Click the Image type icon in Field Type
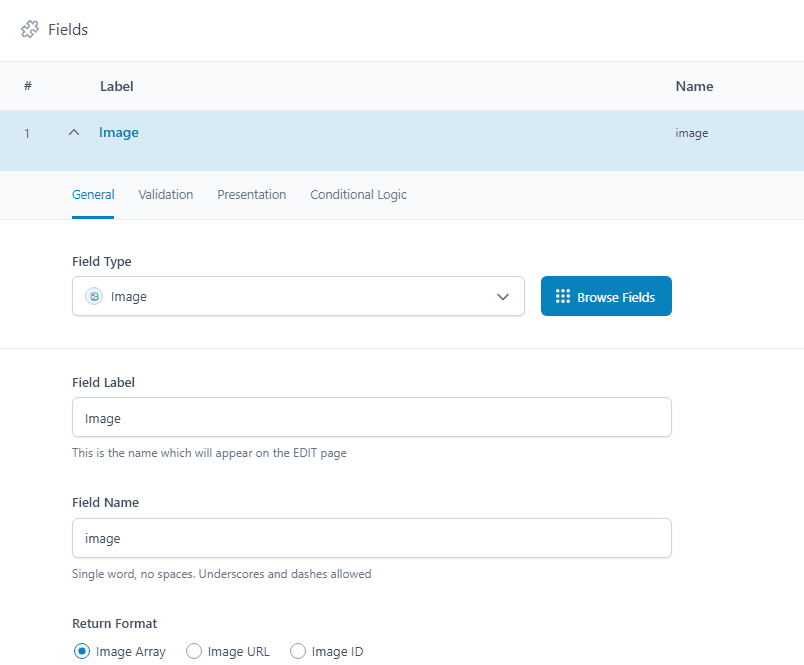The height and width of the screenshot is (665, 804). coord(94,296)
